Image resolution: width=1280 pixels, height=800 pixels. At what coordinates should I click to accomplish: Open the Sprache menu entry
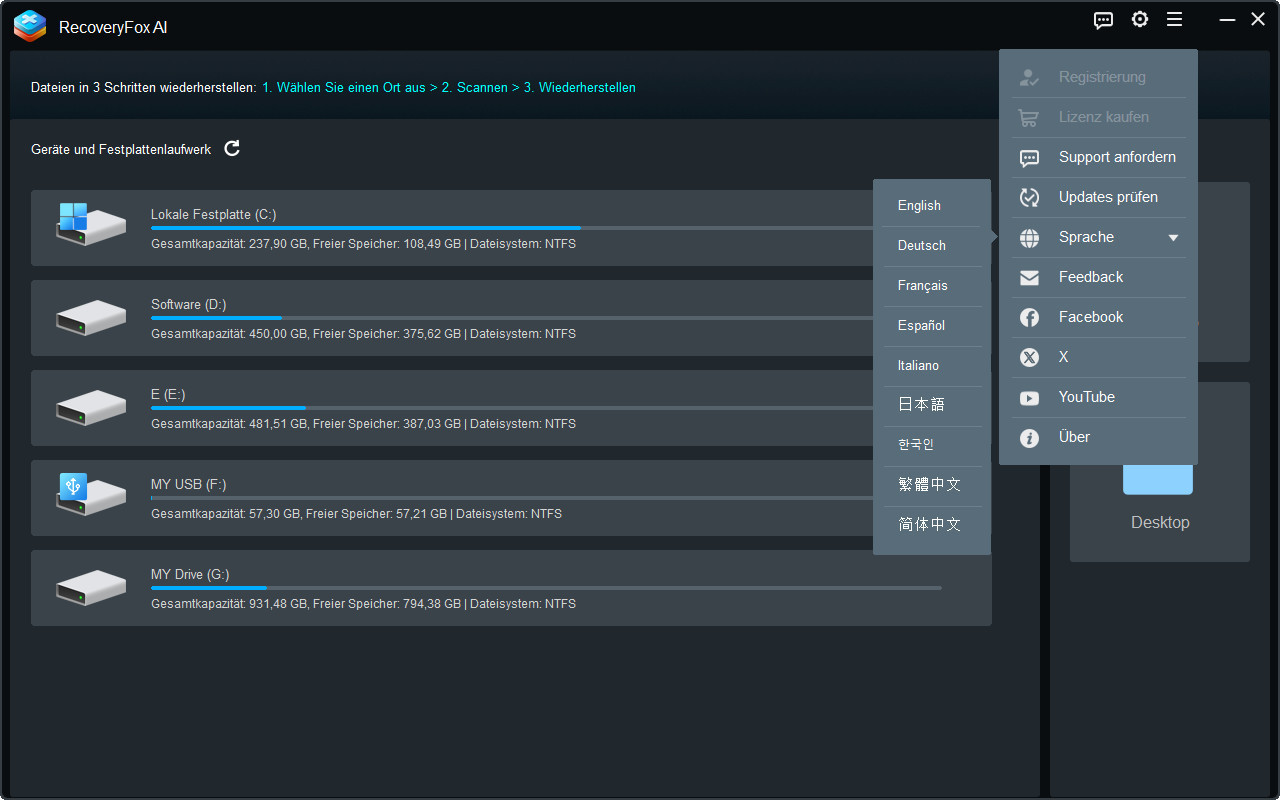pos(1098,237)
